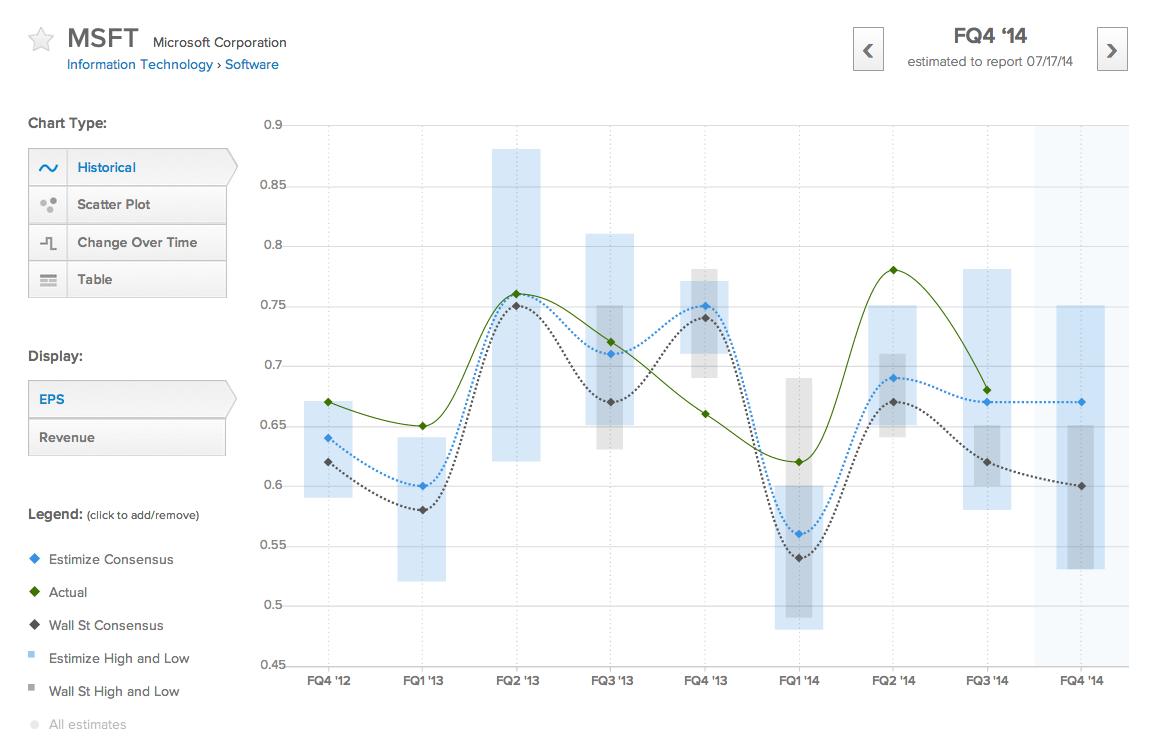Click the FQ4 '13 axis label
Screen dimensions: 1159x739
[x=705, y=681]
